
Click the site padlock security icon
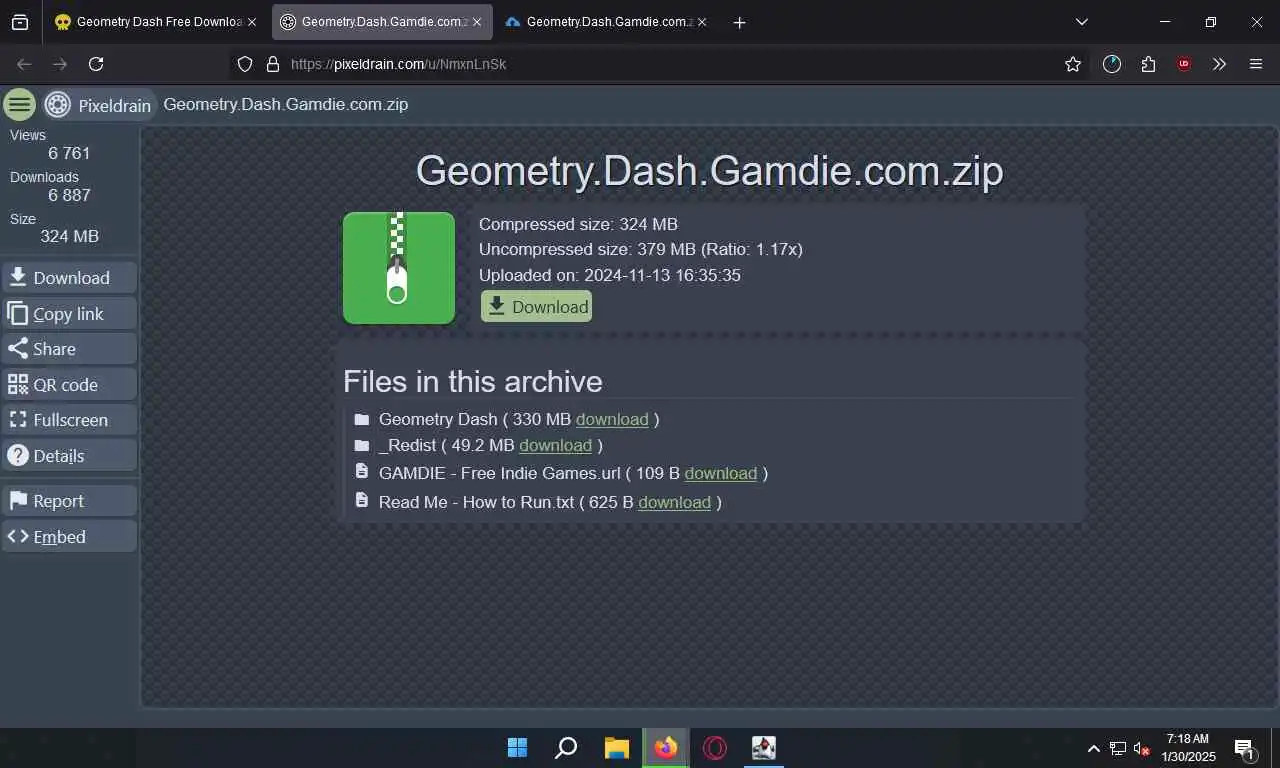273,64
